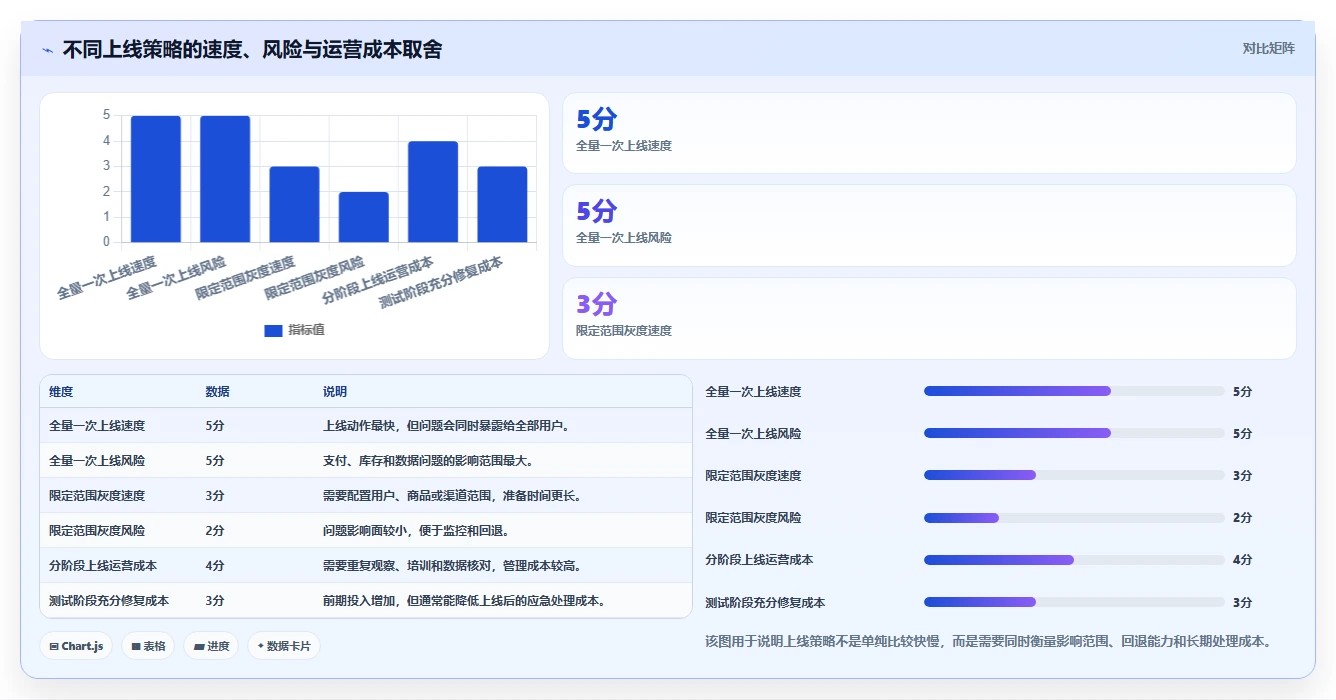Click description 问题影响面较小，便于监控和回退。
This screenshot has height=700, width=1336.
click(416, 531)
